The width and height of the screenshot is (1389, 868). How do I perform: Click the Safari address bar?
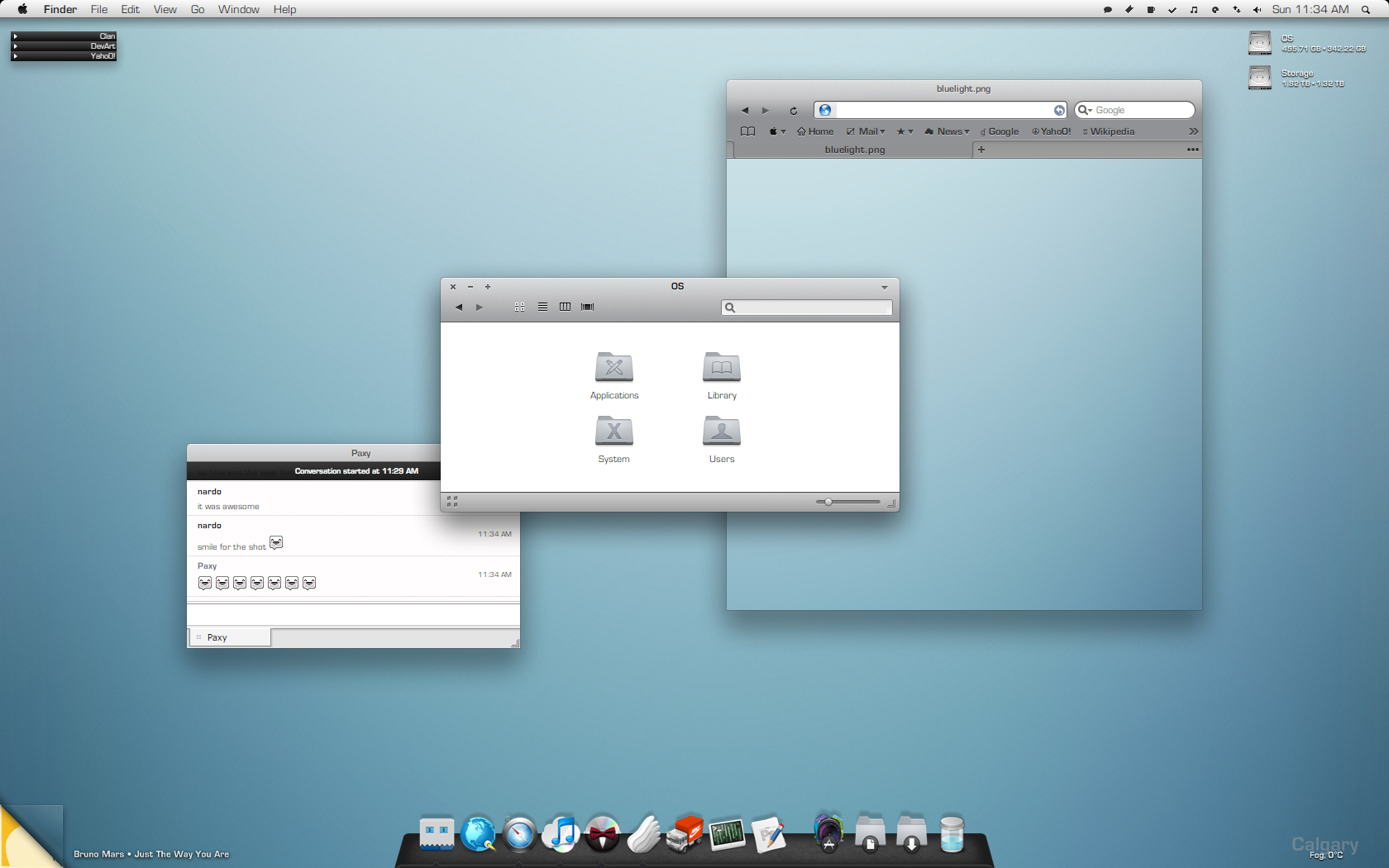click(941, 110)
